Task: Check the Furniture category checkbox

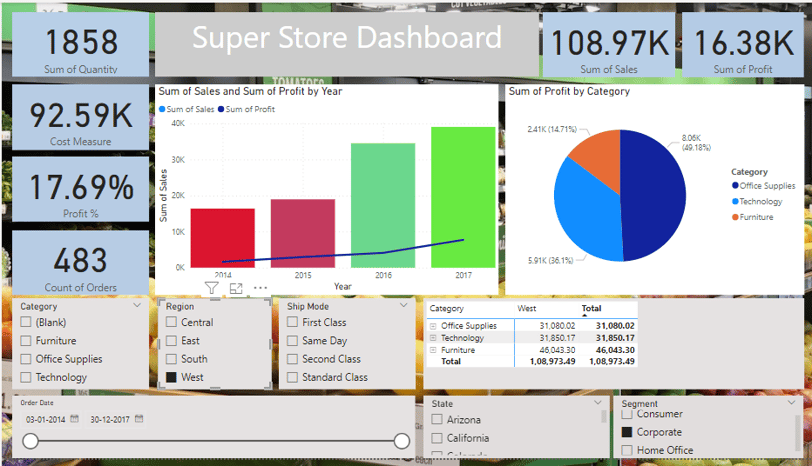Action: tap(26, 341)
